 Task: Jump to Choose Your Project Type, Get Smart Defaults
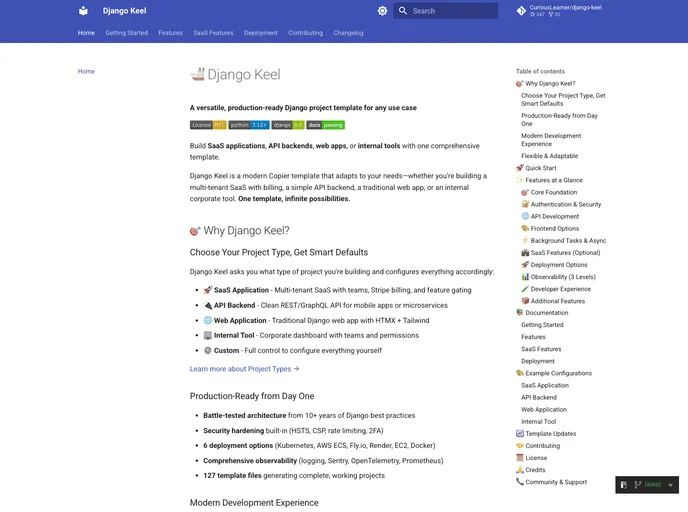(563, 100)
